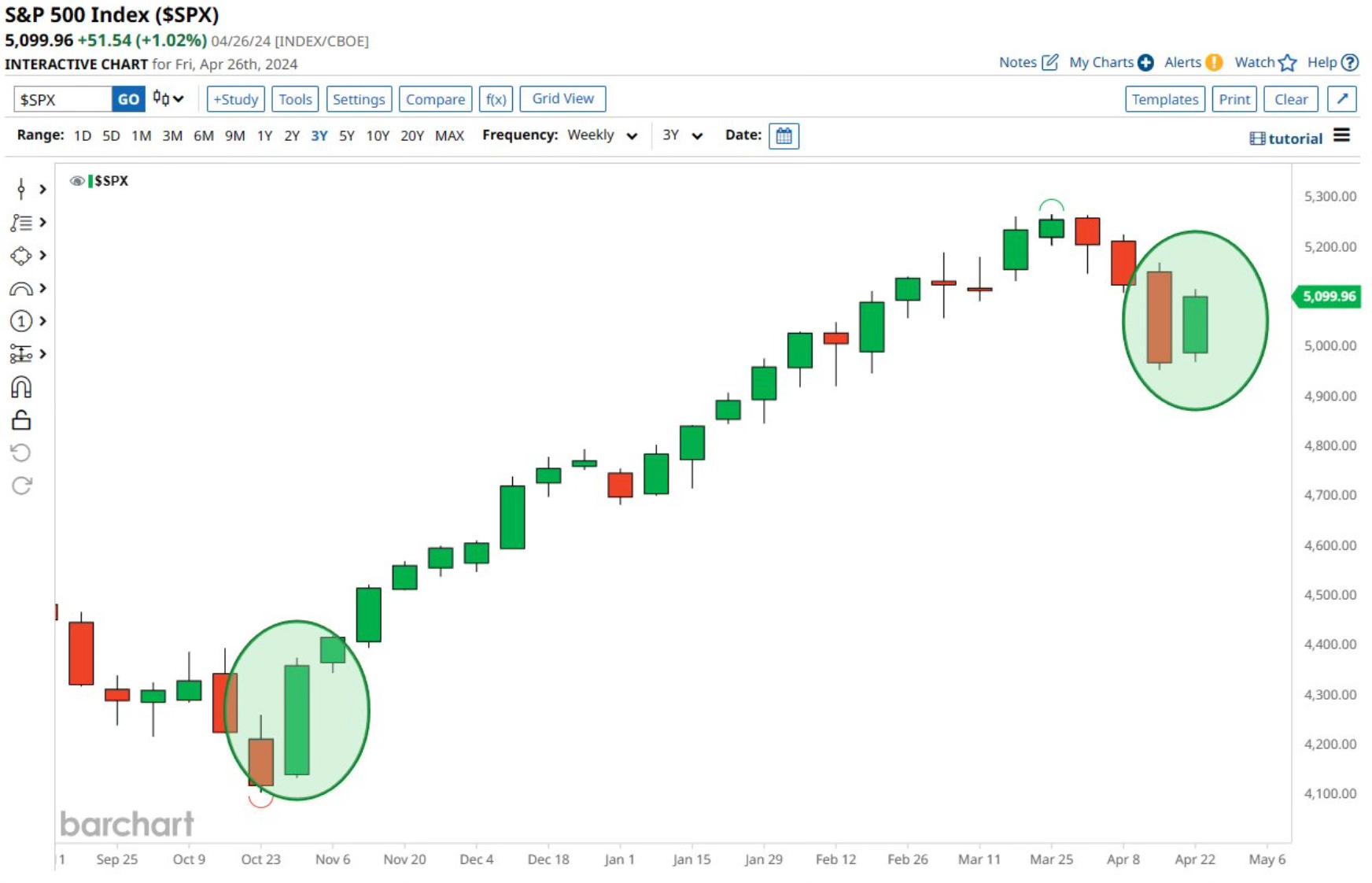Select the 1D range

tap(83, 135)
